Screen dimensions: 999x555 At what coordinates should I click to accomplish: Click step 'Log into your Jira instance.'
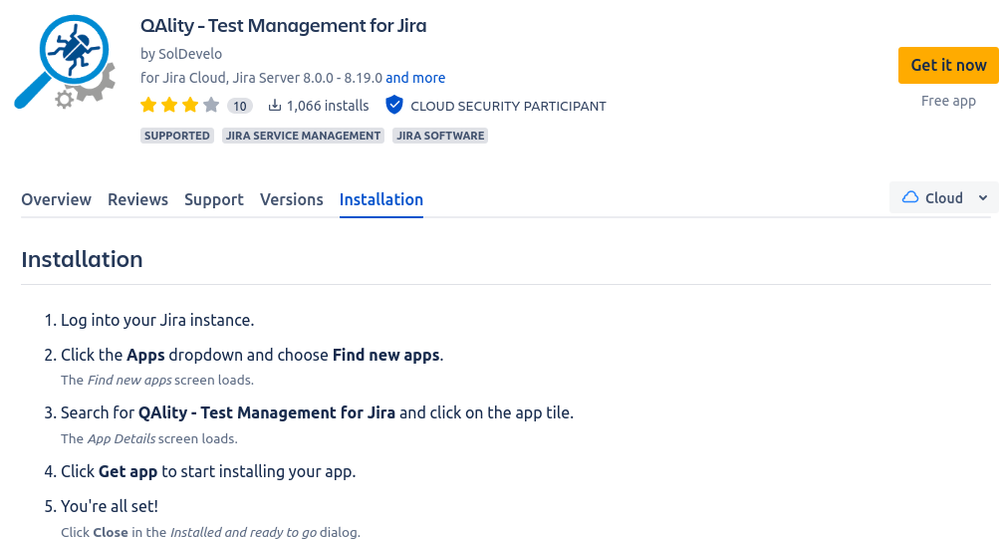[x=157, y=320]
